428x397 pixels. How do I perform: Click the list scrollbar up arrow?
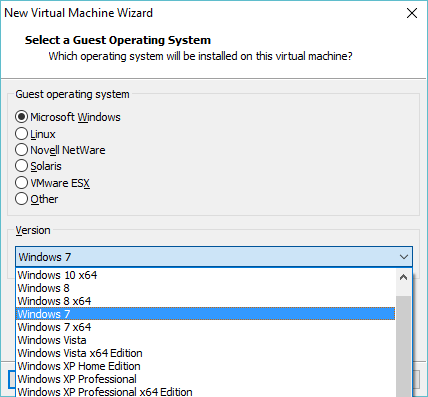403,277
